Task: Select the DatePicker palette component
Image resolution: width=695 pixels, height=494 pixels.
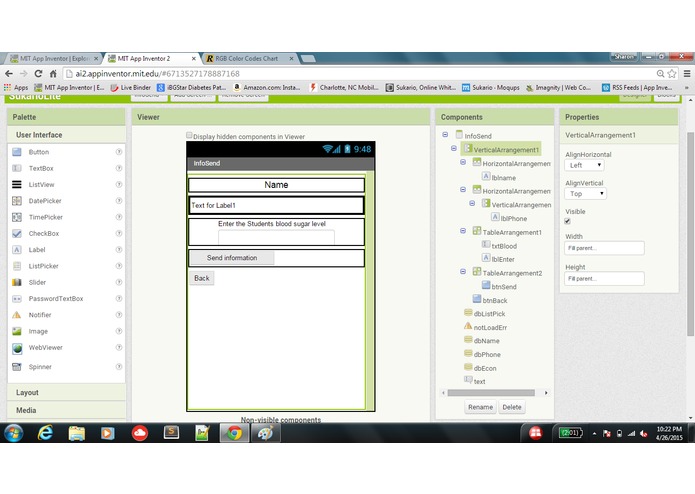Action: (45, 201)
